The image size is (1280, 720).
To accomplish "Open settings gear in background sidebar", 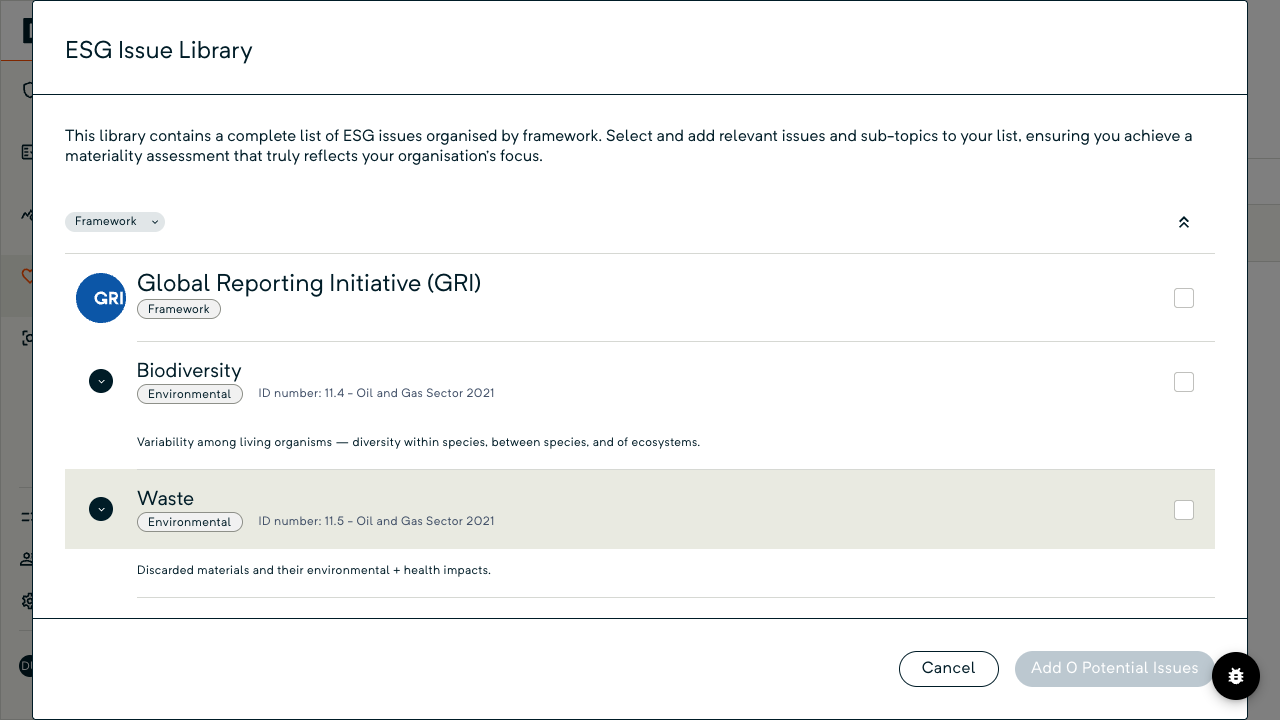I will pos(28,601).
